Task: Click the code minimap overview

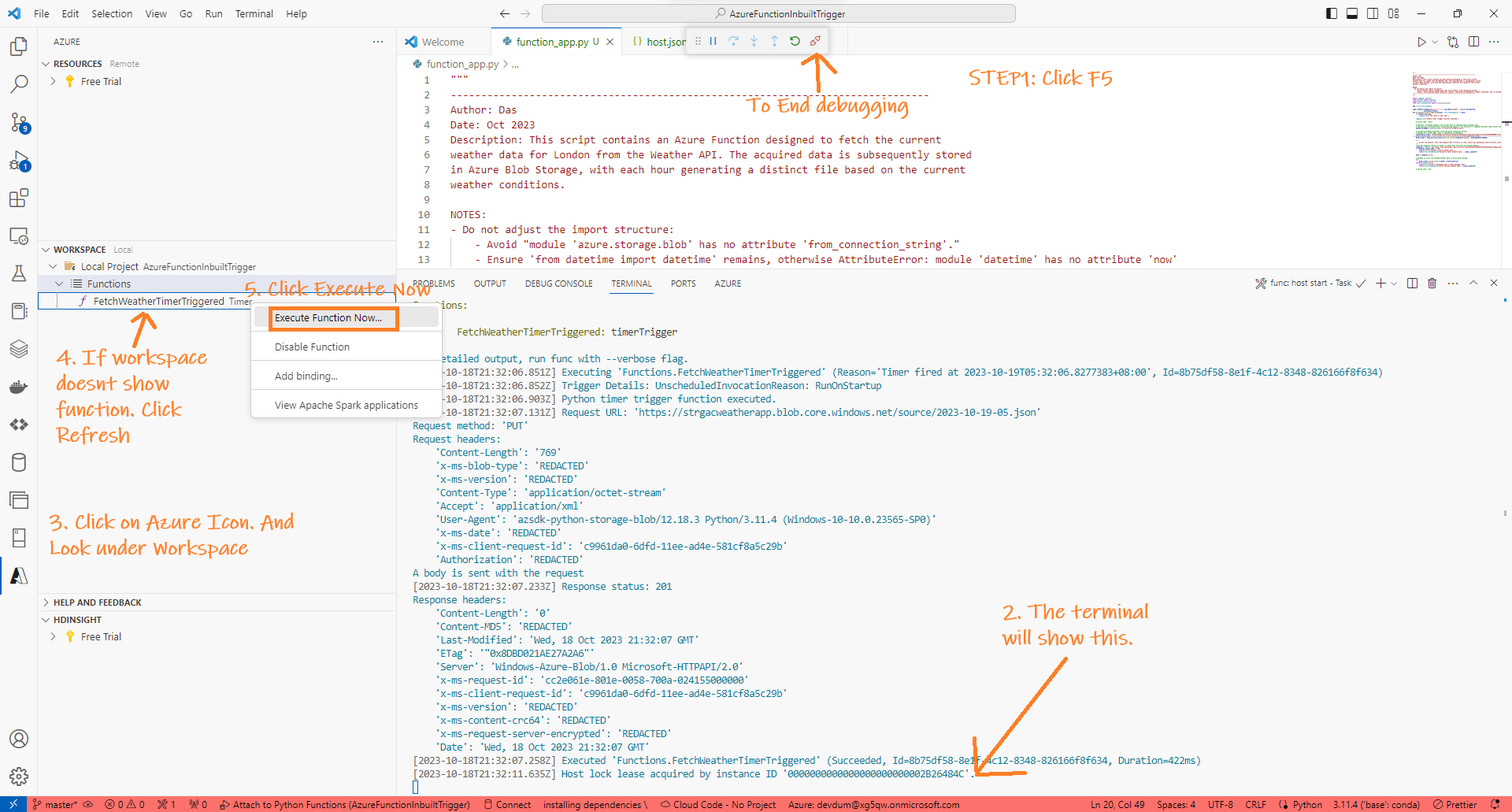Action: tap(1455, 121)
